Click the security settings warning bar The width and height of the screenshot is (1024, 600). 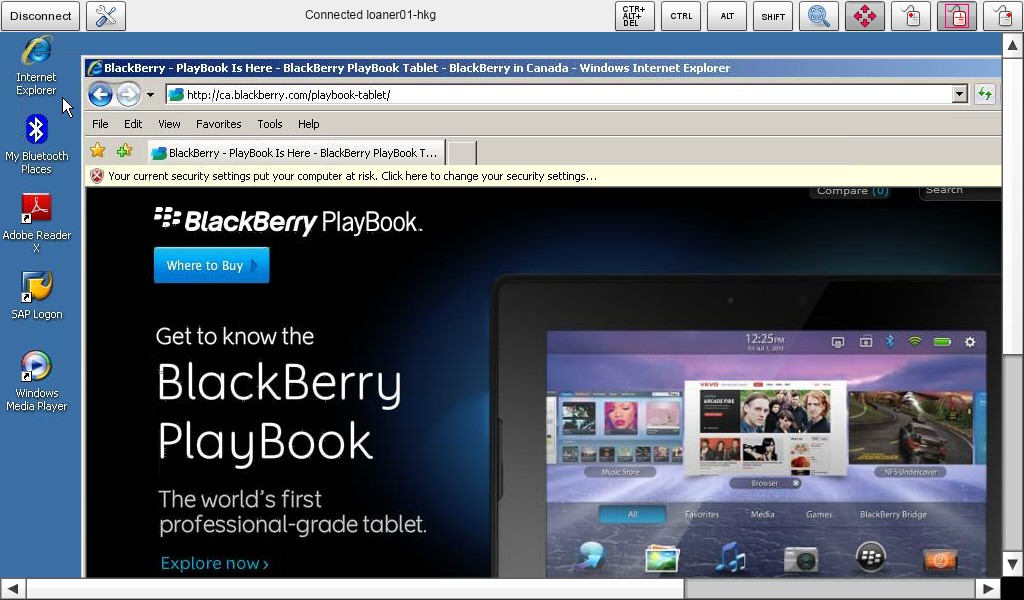[x=352, y=176]
